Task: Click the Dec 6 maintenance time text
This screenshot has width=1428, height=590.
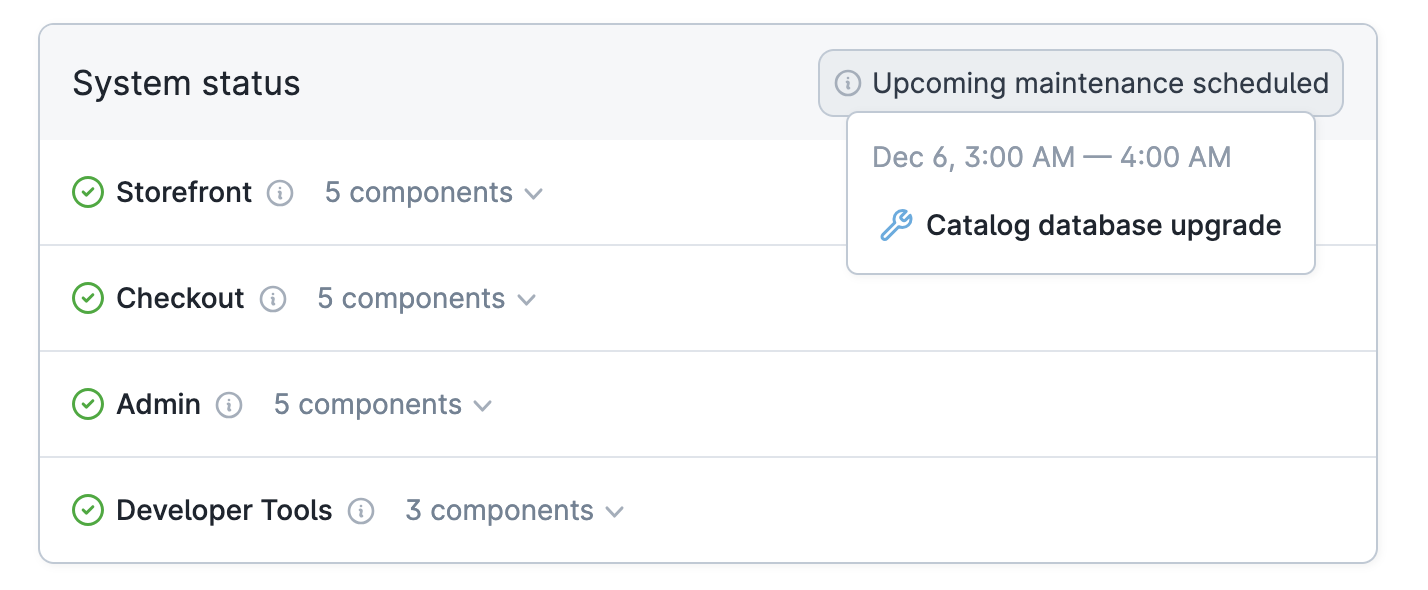Action: pos(1051,157)
